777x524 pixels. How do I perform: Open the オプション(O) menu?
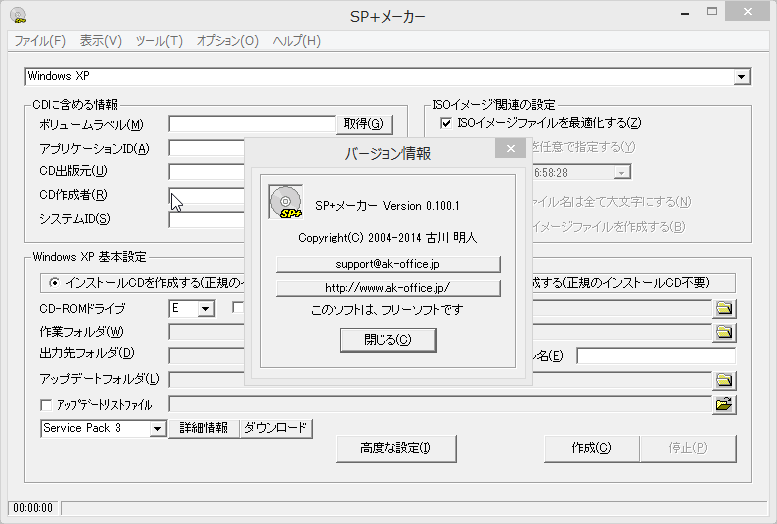pyautogui.click(x=227, y=41)
